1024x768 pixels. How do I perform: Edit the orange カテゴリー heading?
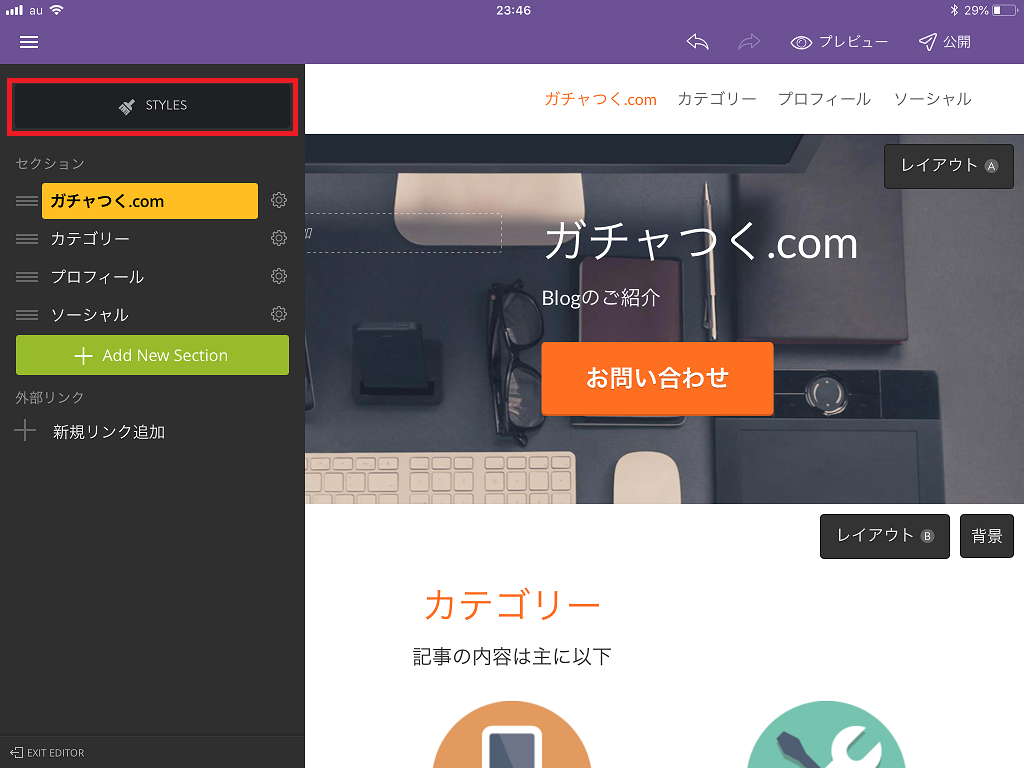(x=512, y=605)
